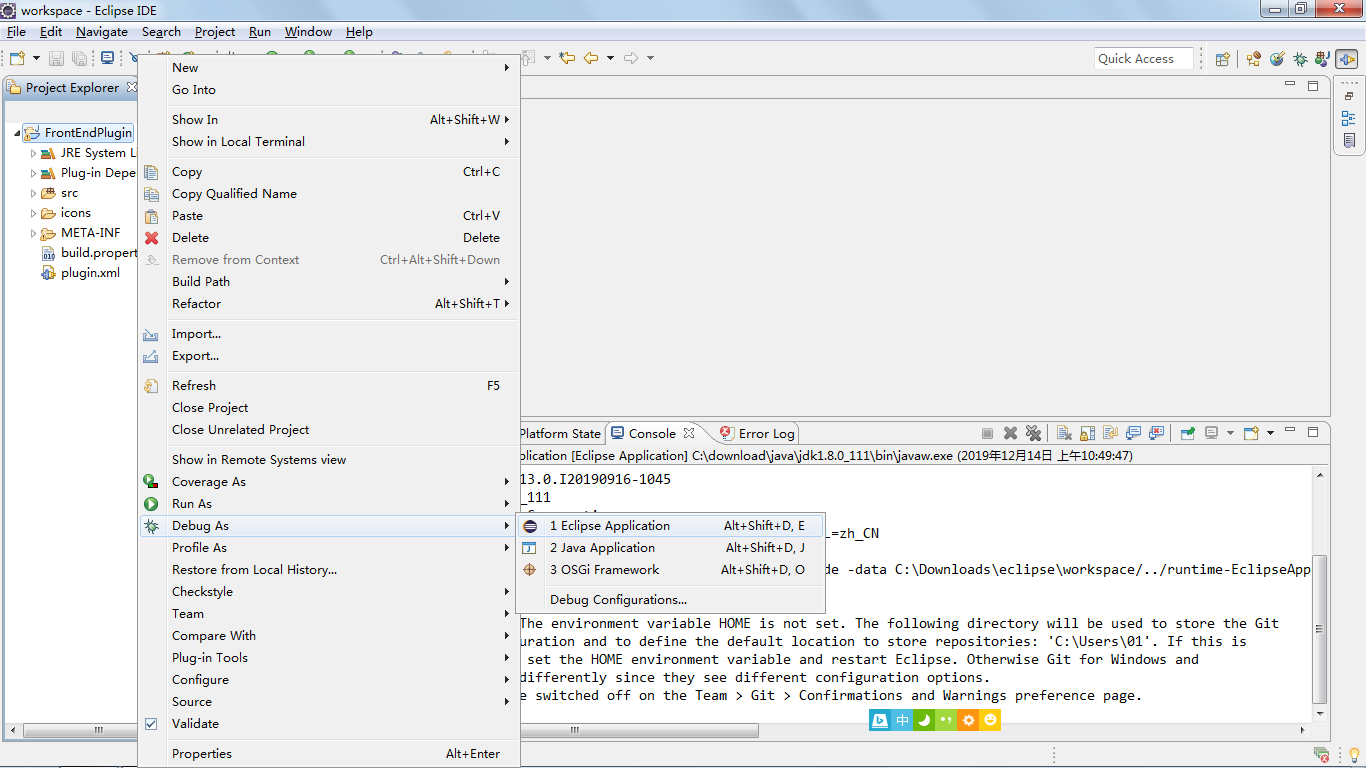Choose 3 OSGi Framework from Debug As
The image size is (1366, 768).
tap(670, 570)
